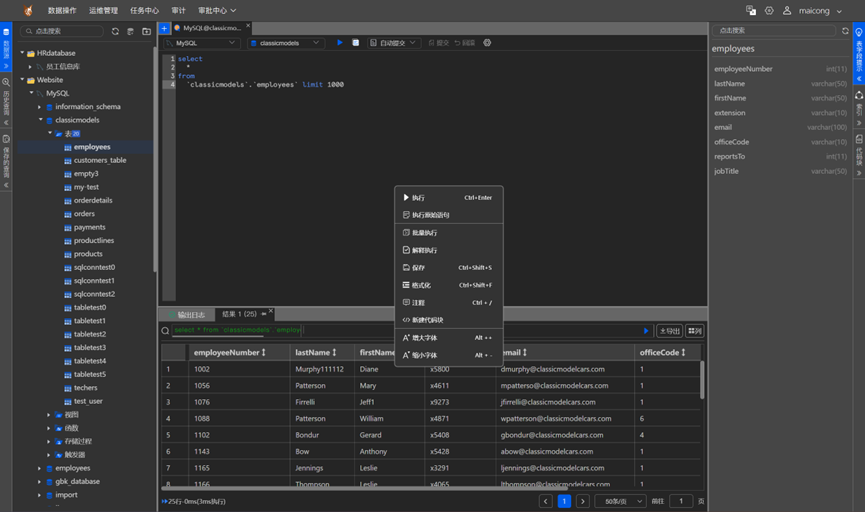Collapse the classicmodels tree node
865x512 pixels.
[x=41, y=120]
